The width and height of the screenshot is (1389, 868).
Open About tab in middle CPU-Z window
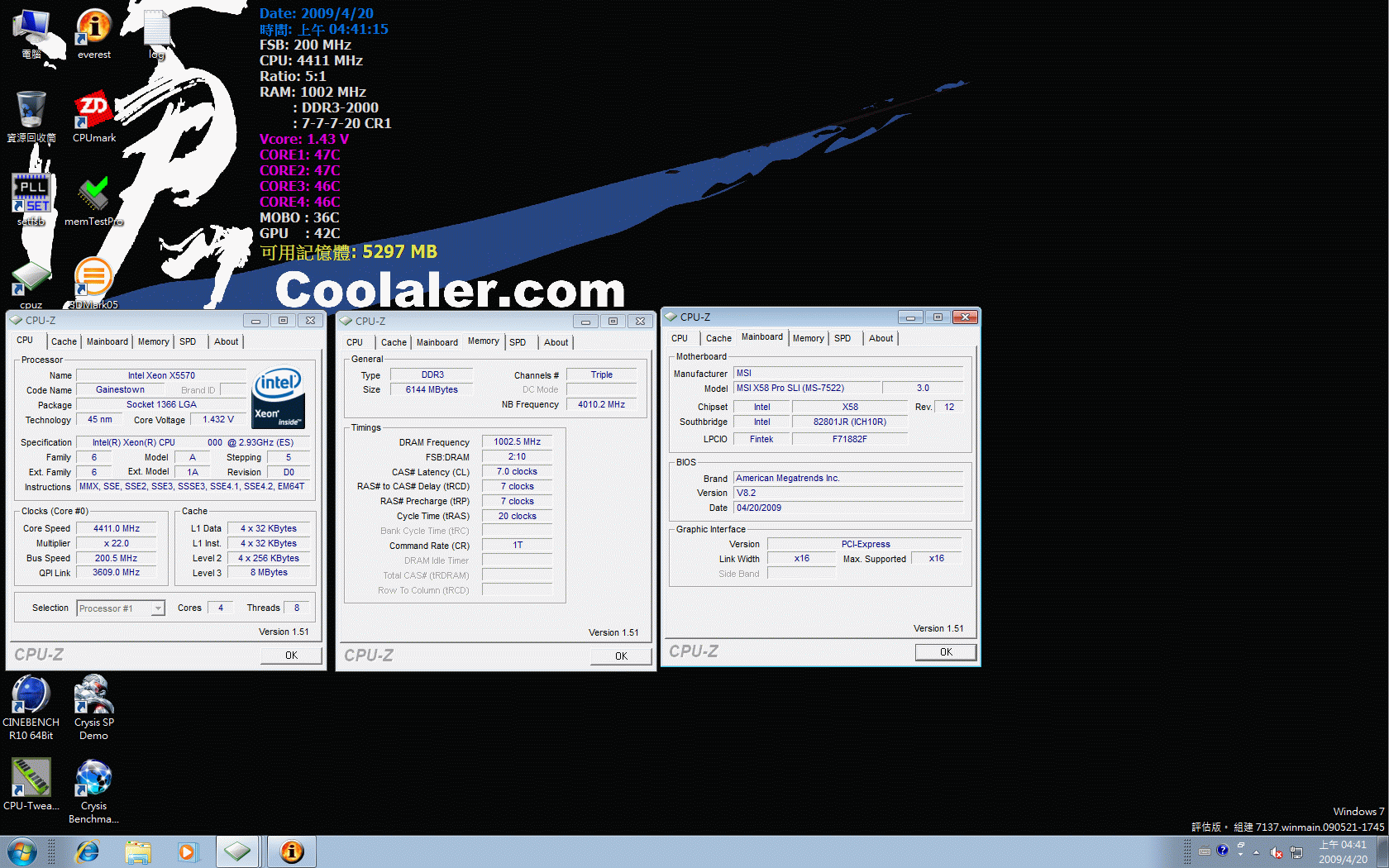tap(556, 342)
